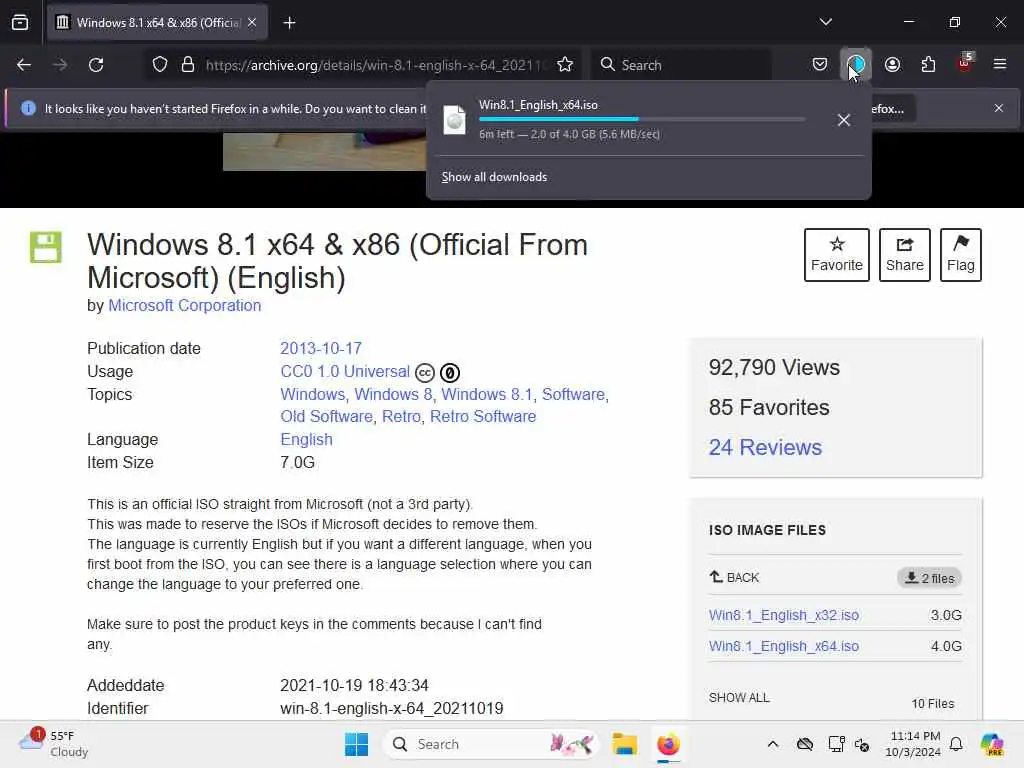This screenshot has width=1024, height=768.
Task: Click SHOW ALL download options
Action: 739,697
